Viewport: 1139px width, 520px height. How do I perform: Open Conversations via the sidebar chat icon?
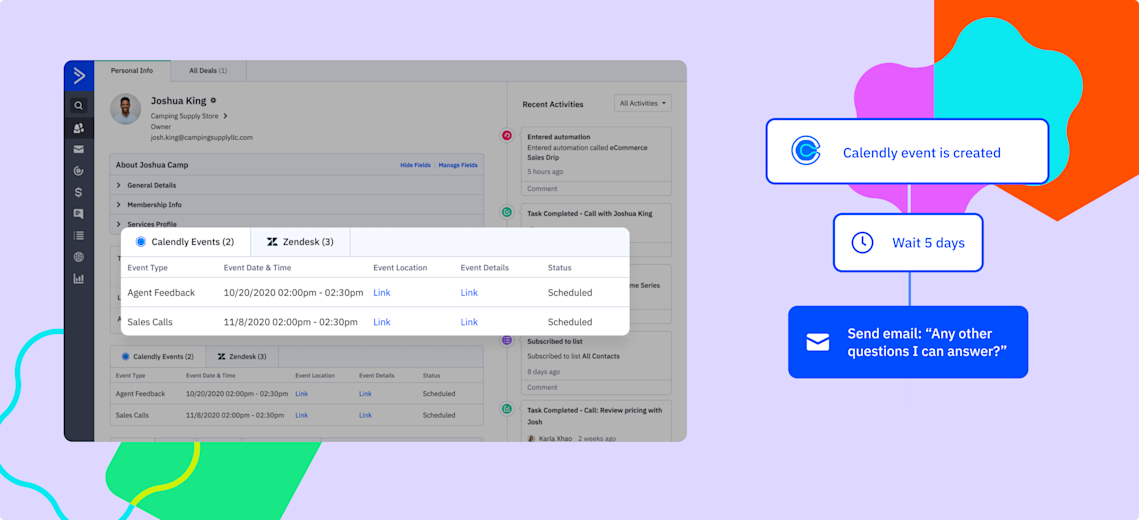(x=78, y=214)
